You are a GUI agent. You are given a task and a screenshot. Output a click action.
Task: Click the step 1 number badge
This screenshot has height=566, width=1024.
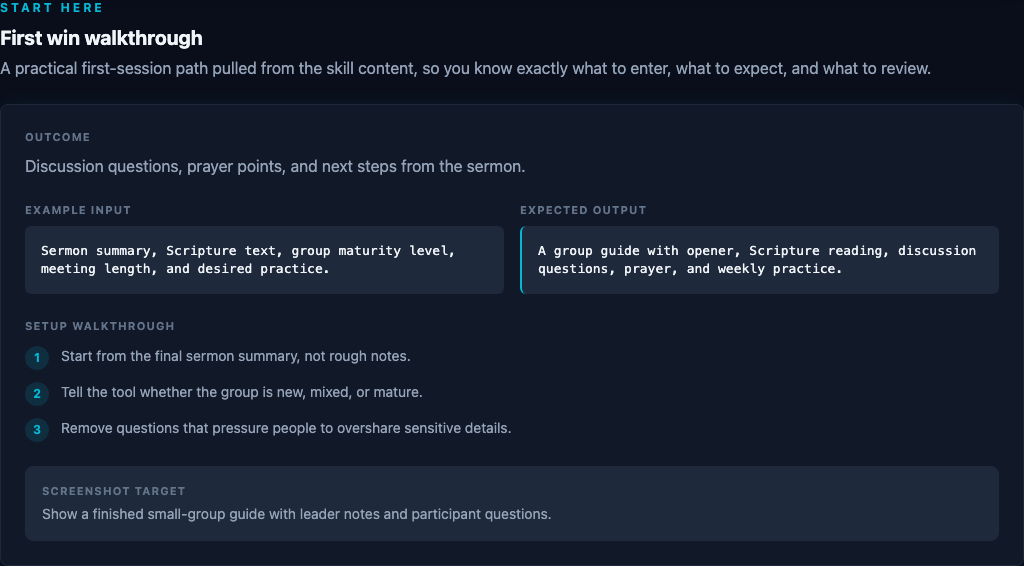click(x=37, y=358)
